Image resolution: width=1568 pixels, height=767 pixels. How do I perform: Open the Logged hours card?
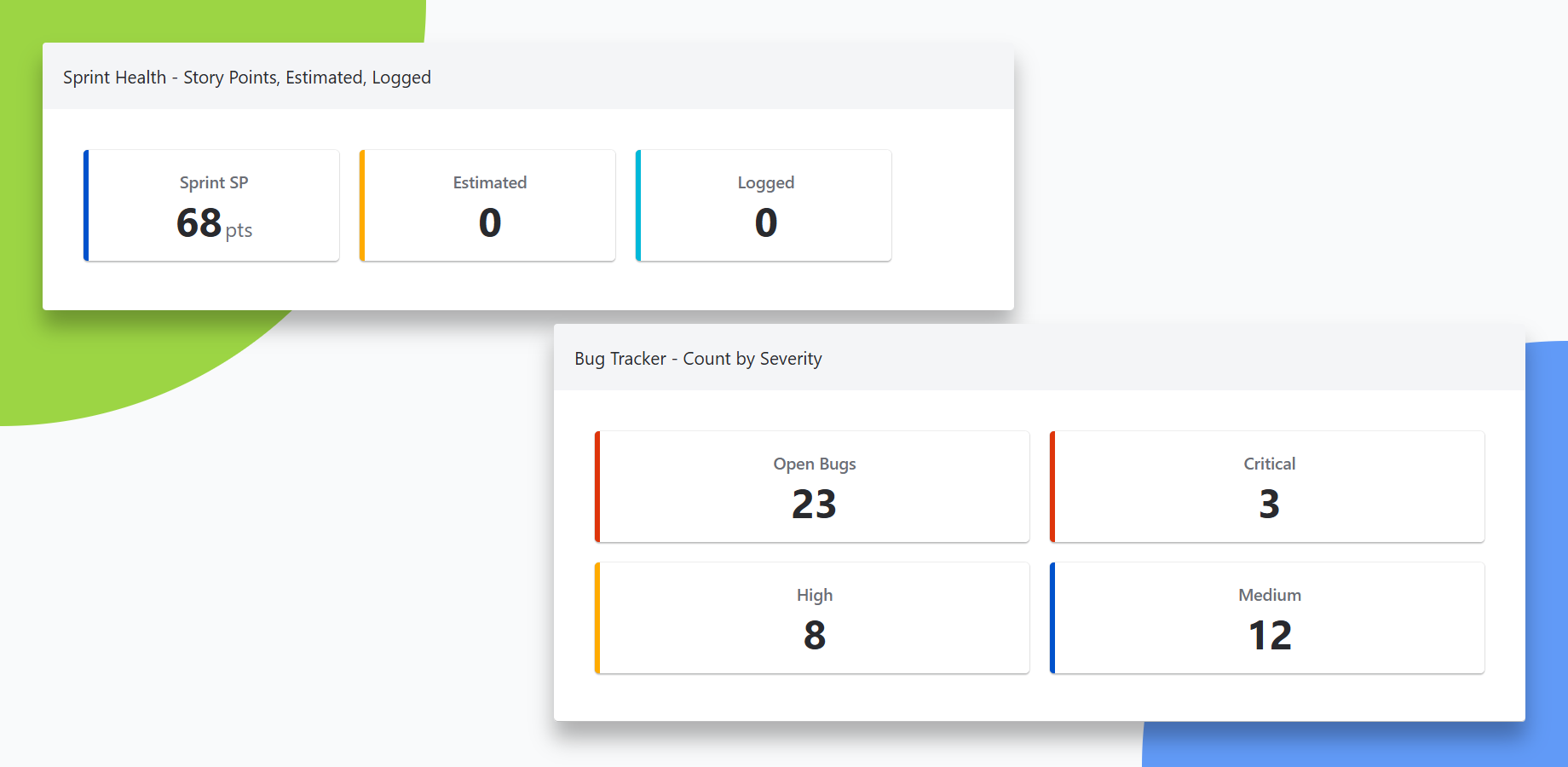(764, 205)
